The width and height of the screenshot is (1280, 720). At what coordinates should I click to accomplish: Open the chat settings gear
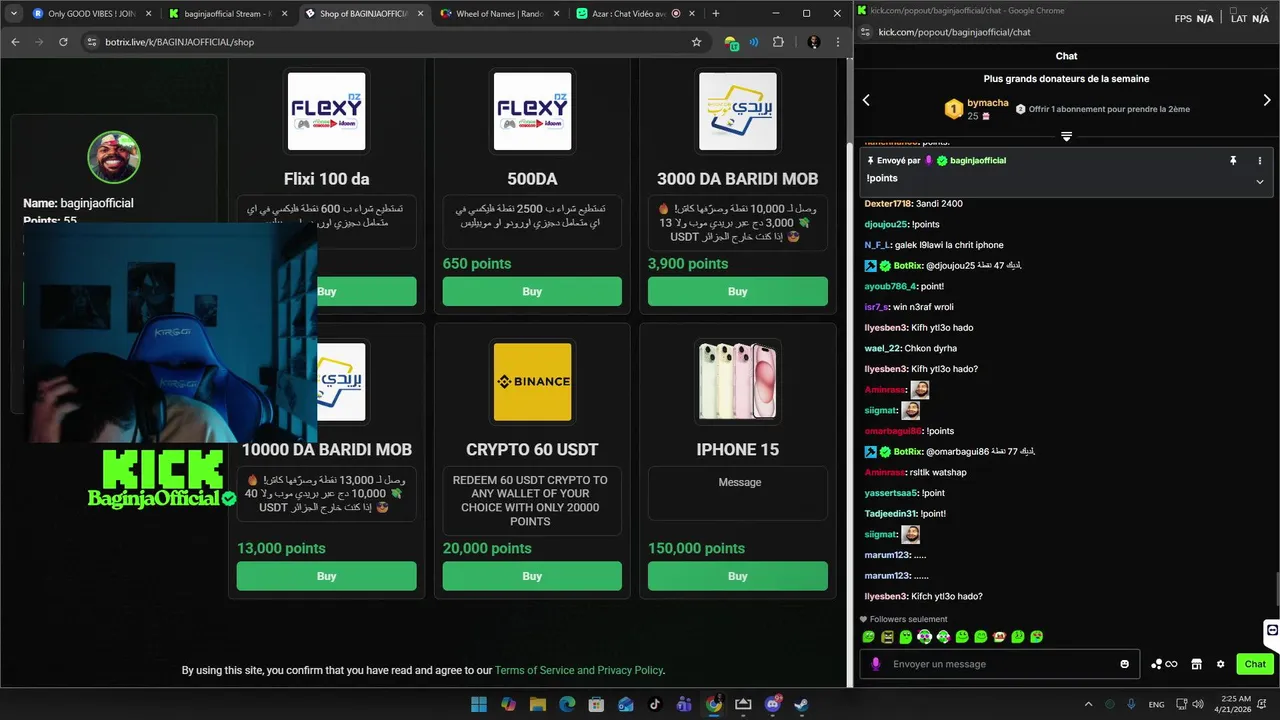point(1220,664)
